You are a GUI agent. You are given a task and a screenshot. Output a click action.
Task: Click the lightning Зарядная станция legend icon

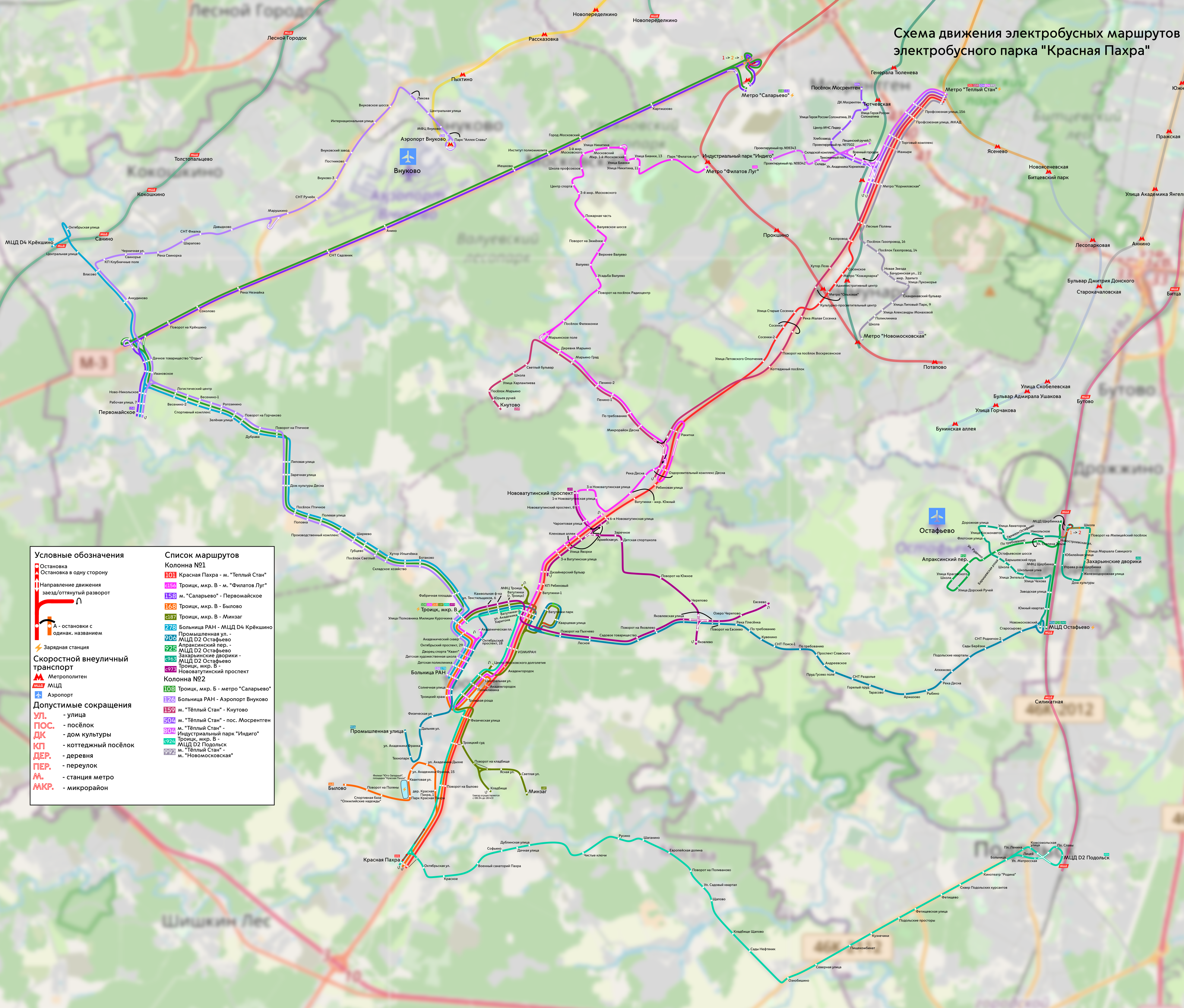coord(38,647)
